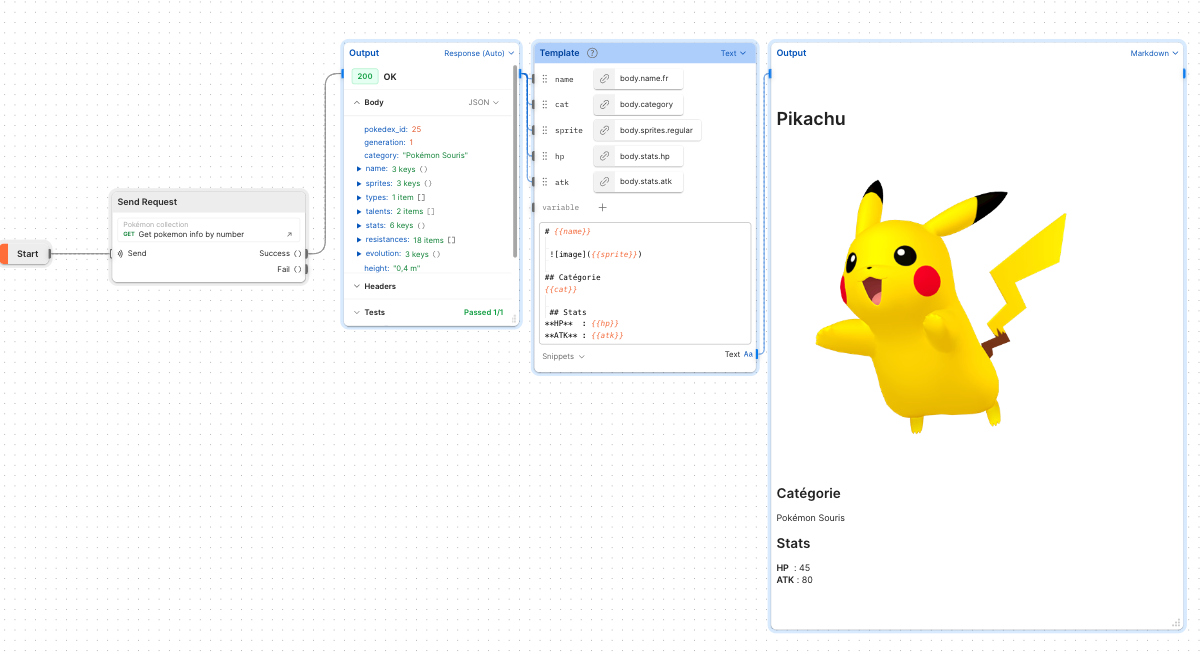Click pokedex_id value 25
This screenshot has height=654, width=1204.
click(416, 129)
